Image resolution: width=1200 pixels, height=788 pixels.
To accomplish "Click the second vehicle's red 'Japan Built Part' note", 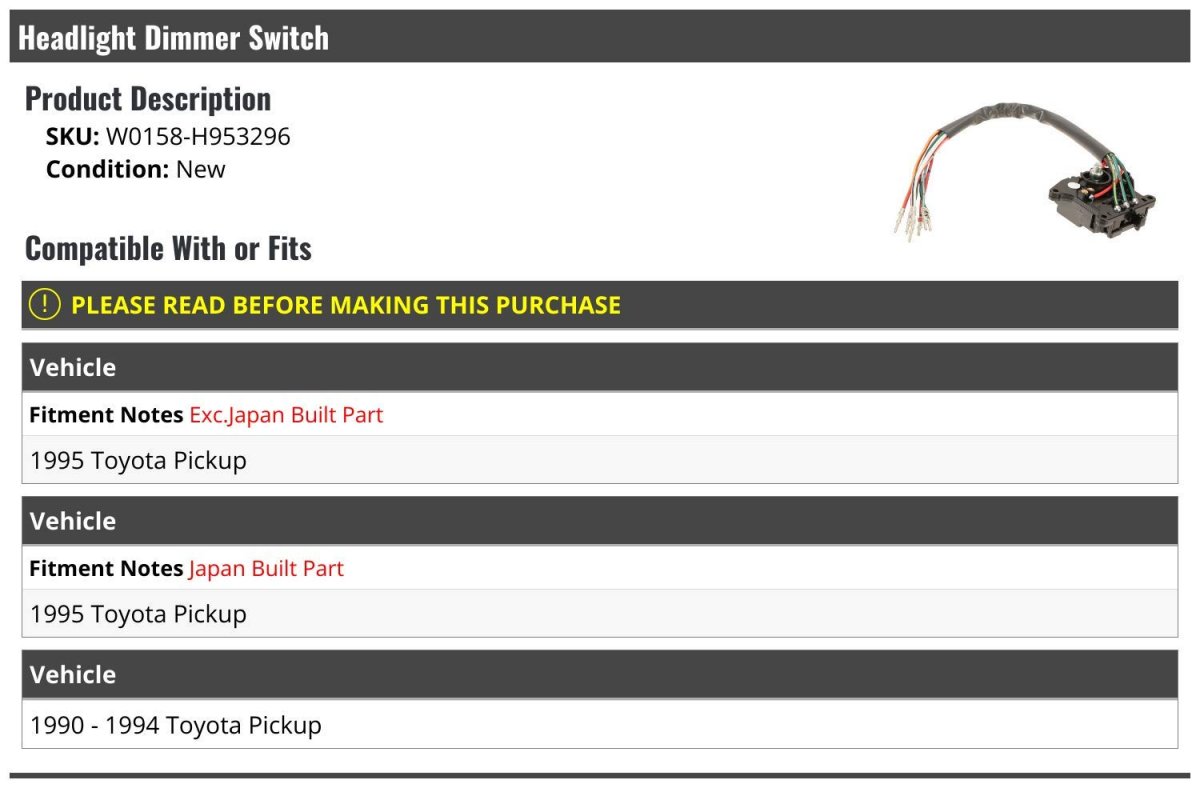I will click(266, 569).
